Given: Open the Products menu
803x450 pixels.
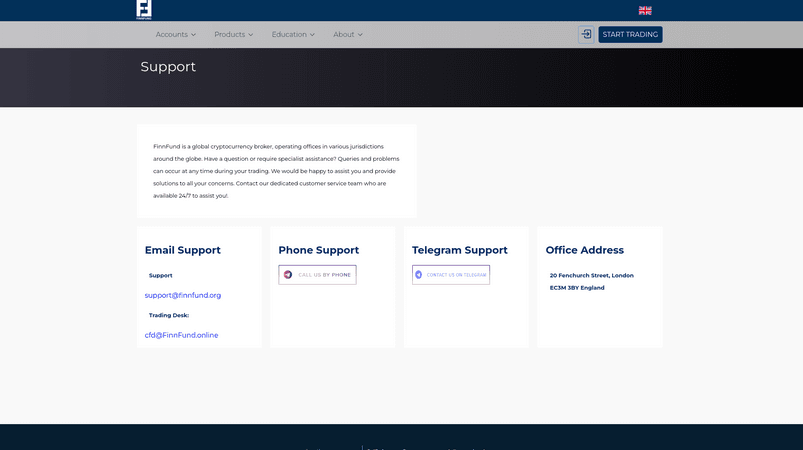Looking at the screenshot, I should [x=234, y=34].
